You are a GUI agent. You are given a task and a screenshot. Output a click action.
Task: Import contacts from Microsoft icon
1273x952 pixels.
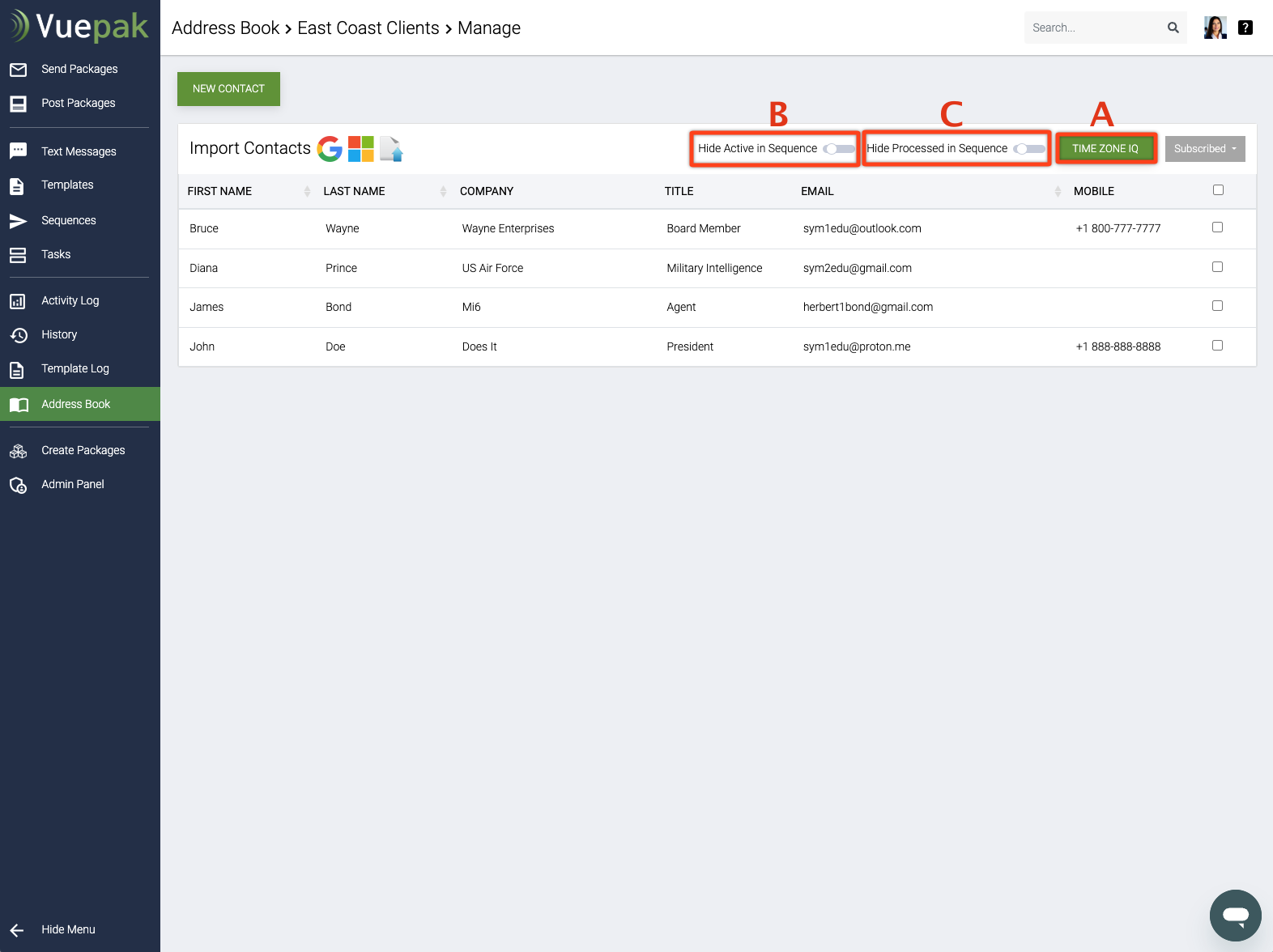pos(361,149)
